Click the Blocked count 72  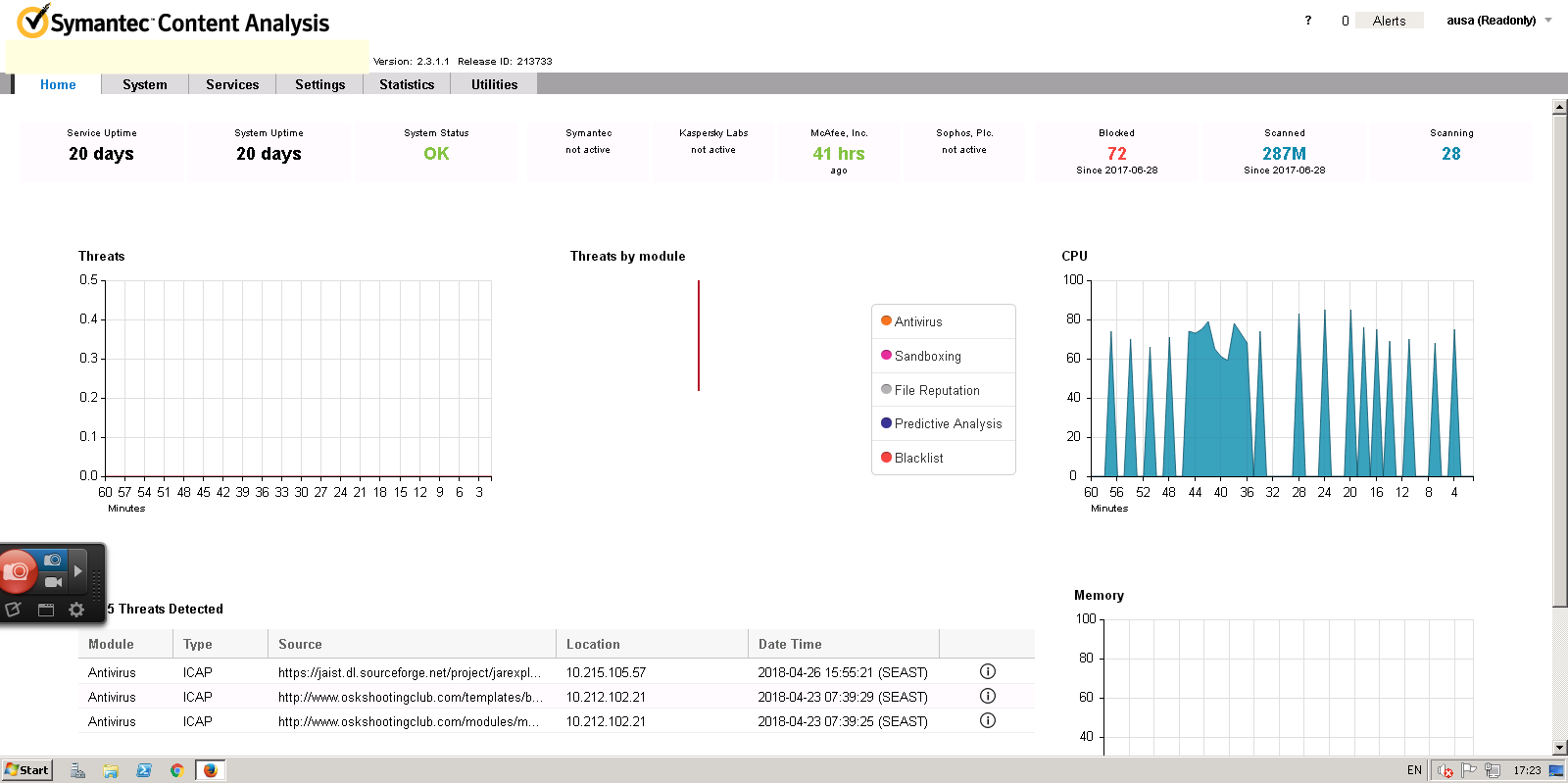point(1116,154)
